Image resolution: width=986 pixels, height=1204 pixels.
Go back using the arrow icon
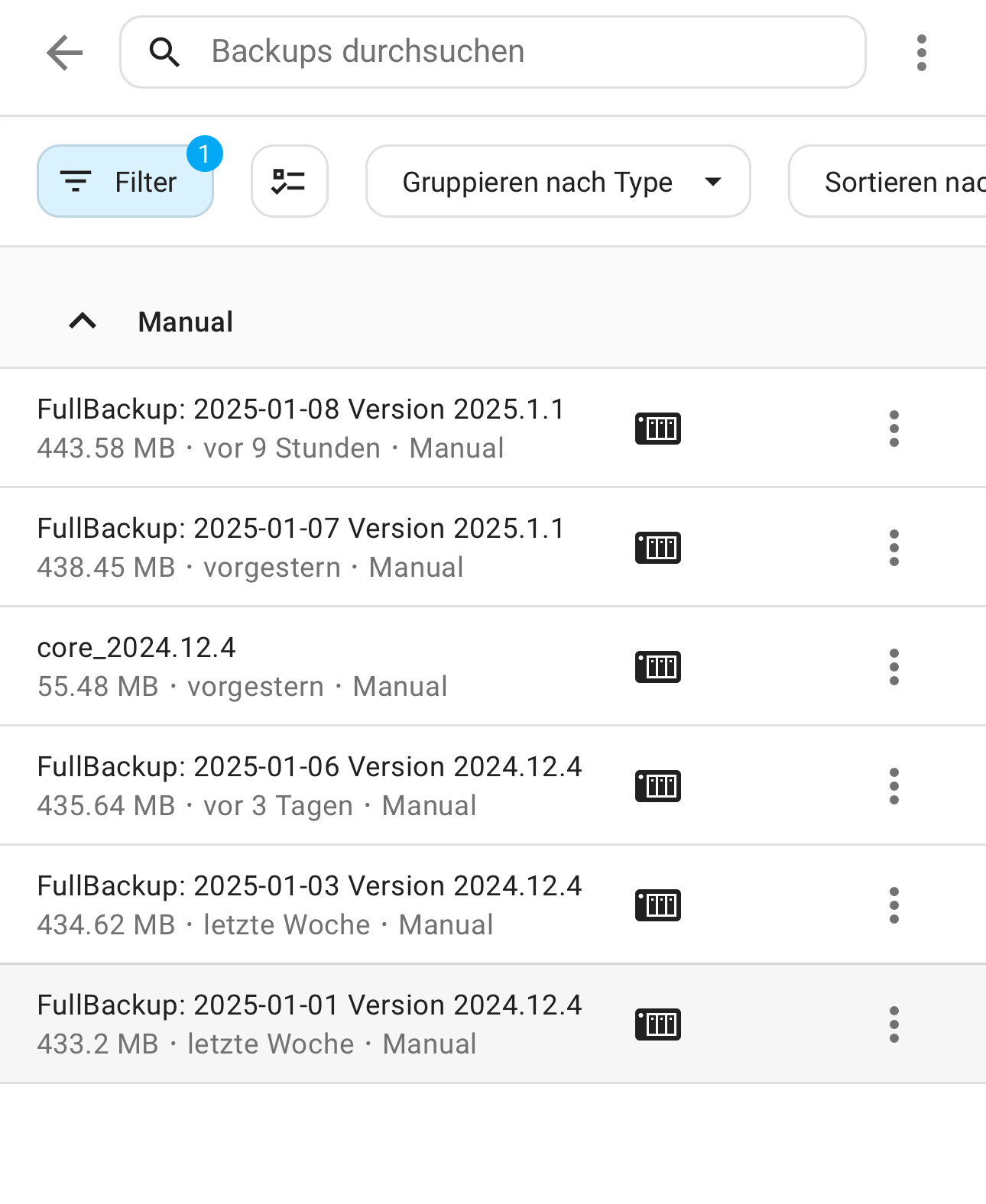tap(64, 53)
